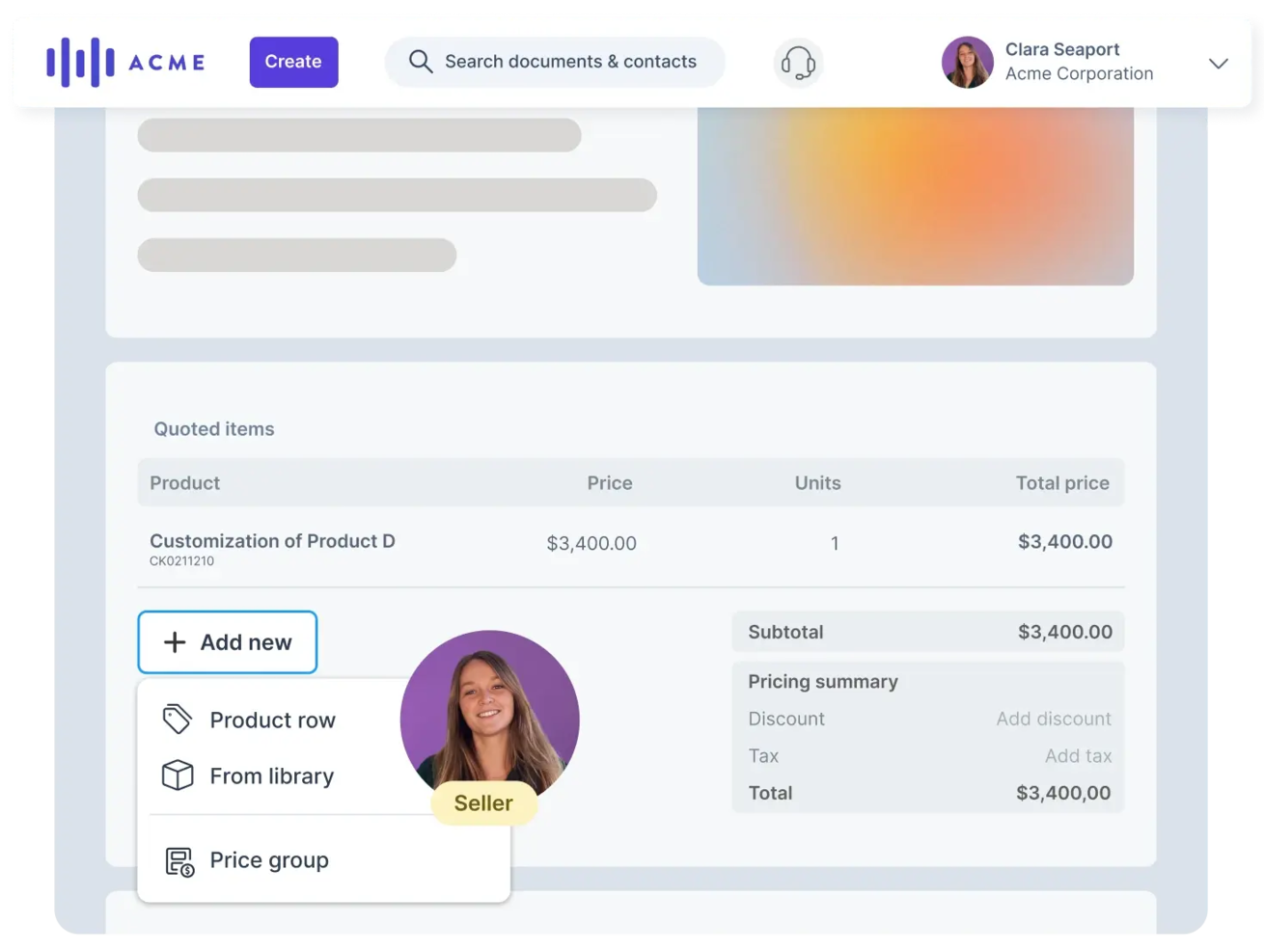Click the Add discount link

[x=1054, y=719]
